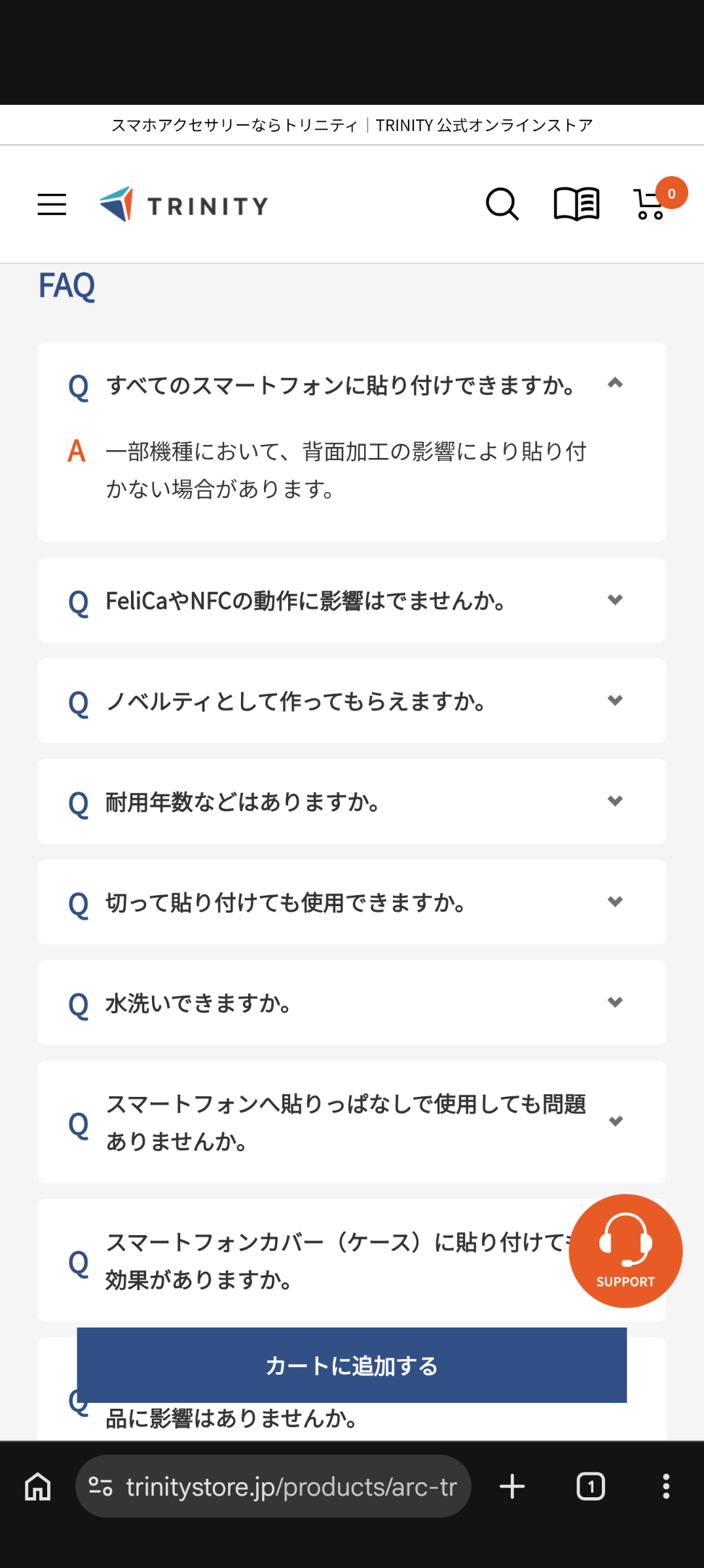Screen dimensions: 704x1568
Task: Focus the trinitystore.jp address bar
Action: coord(273,1486)
